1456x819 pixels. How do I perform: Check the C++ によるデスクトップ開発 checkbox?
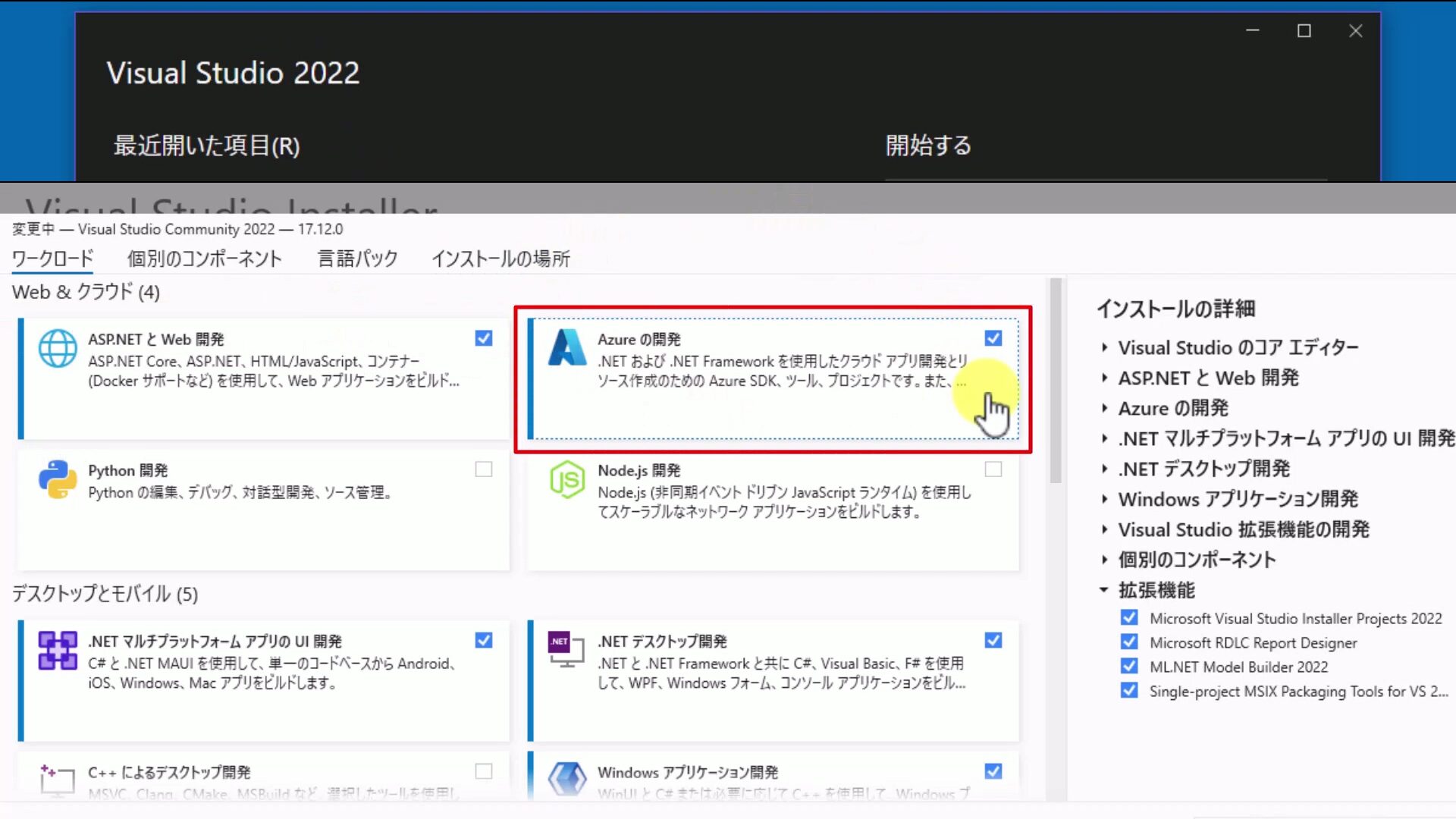484,771
